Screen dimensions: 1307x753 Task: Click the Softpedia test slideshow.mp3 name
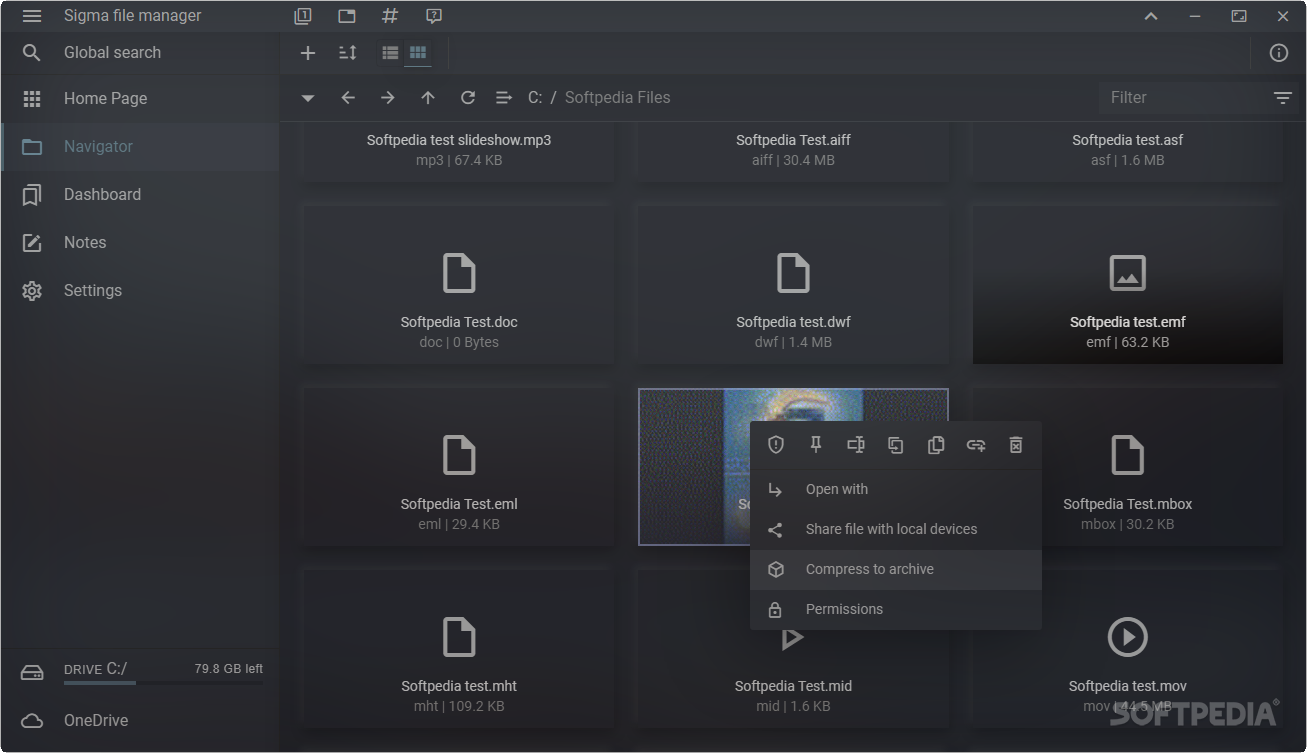[x=459, y=141]
